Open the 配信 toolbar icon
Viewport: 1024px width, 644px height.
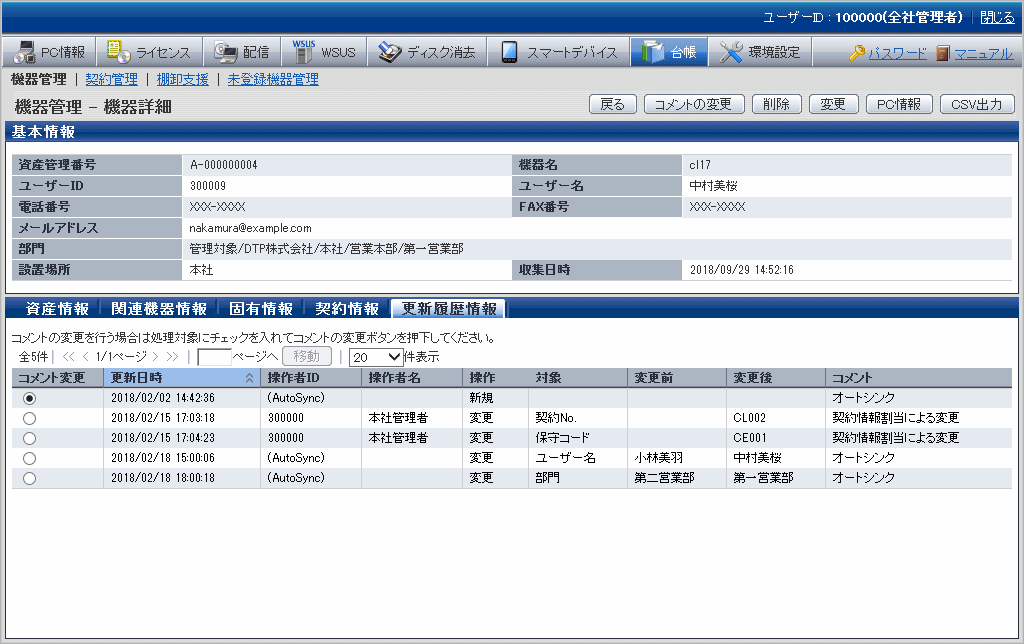[x=225, y=52]
